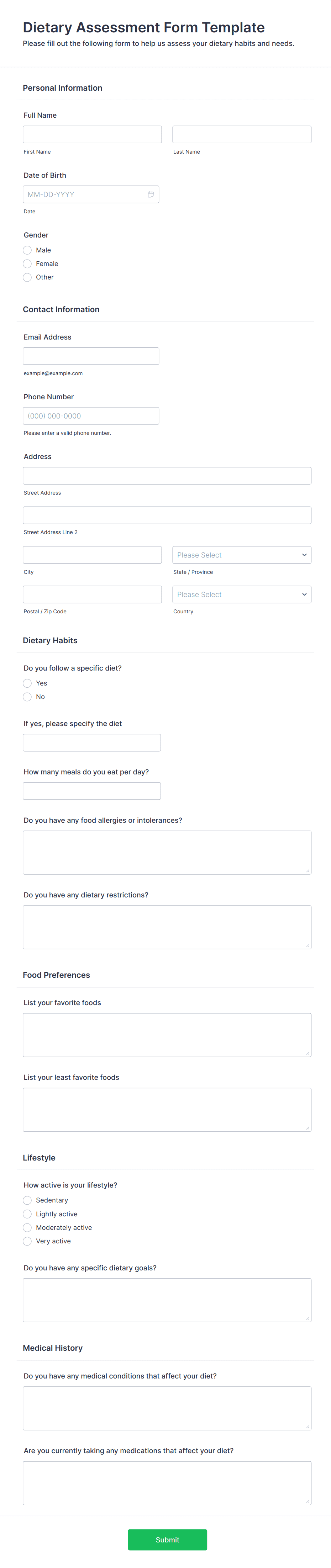The image size is (331, 1568).
Task: Click the Submit button
Action: click(x=167, y=1540)
